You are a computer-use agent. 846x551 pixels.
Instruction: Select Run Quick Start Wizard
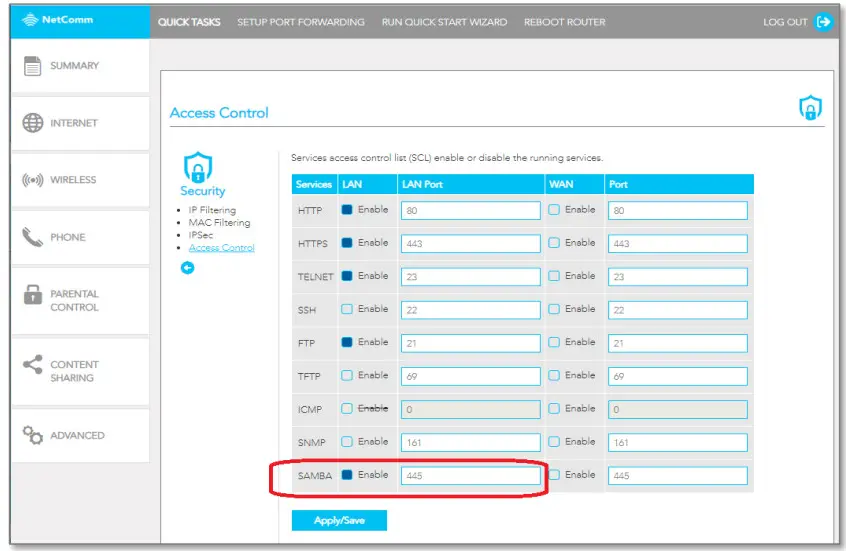pyautogui.click(x=444, y=22)
